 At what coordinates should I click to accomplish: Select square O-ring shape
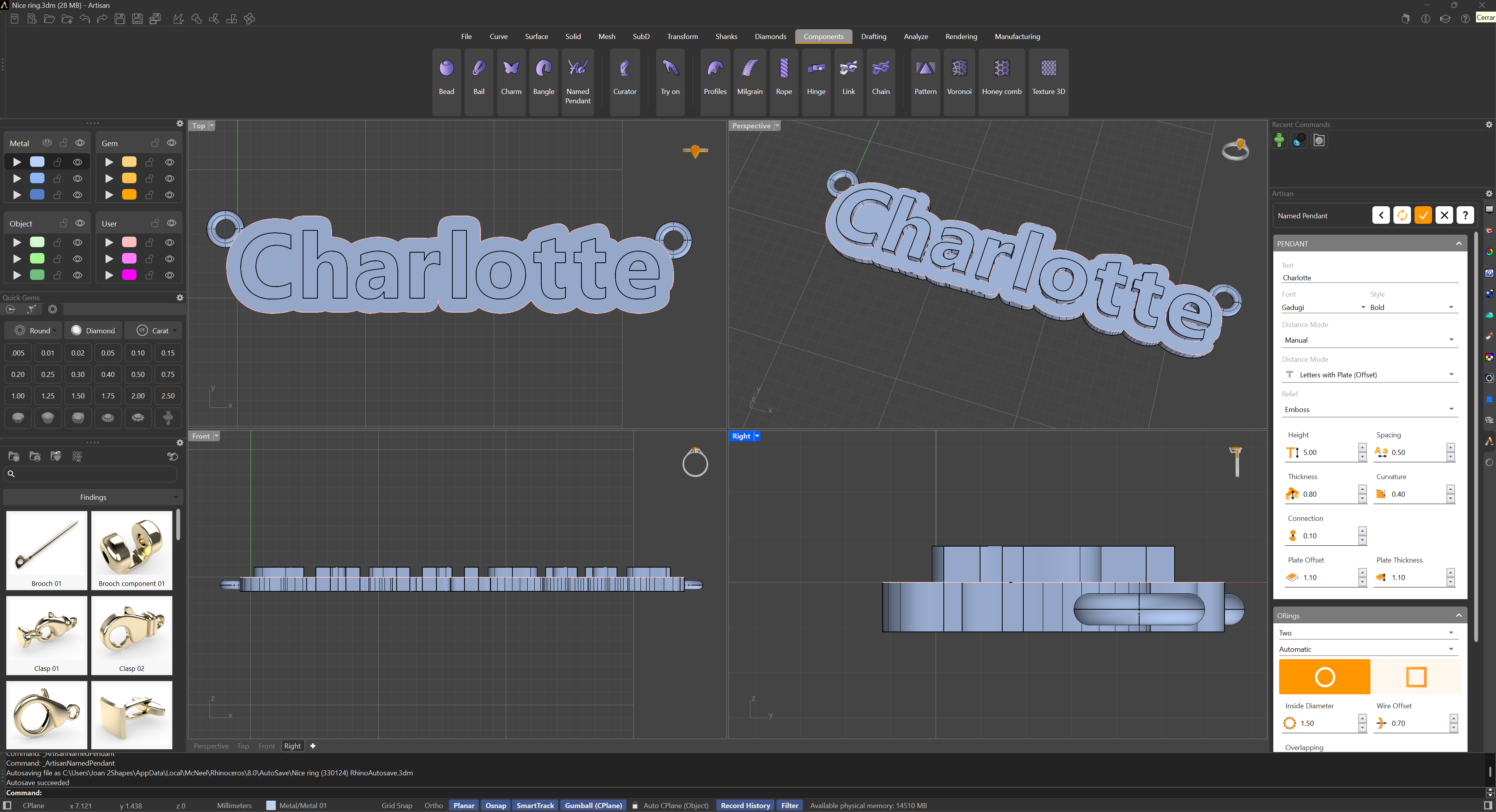coord(1416,677)
